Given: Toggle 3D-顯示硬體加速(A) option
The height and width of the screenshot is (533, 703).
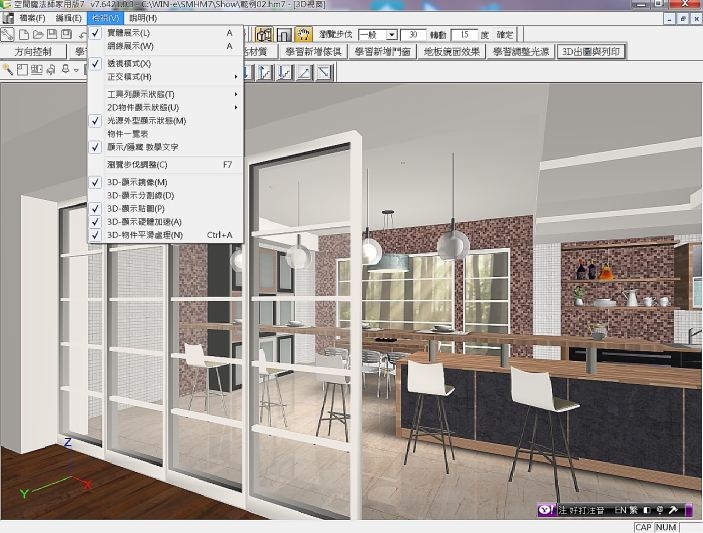Looking at the screenshot, I should point(166,221).
